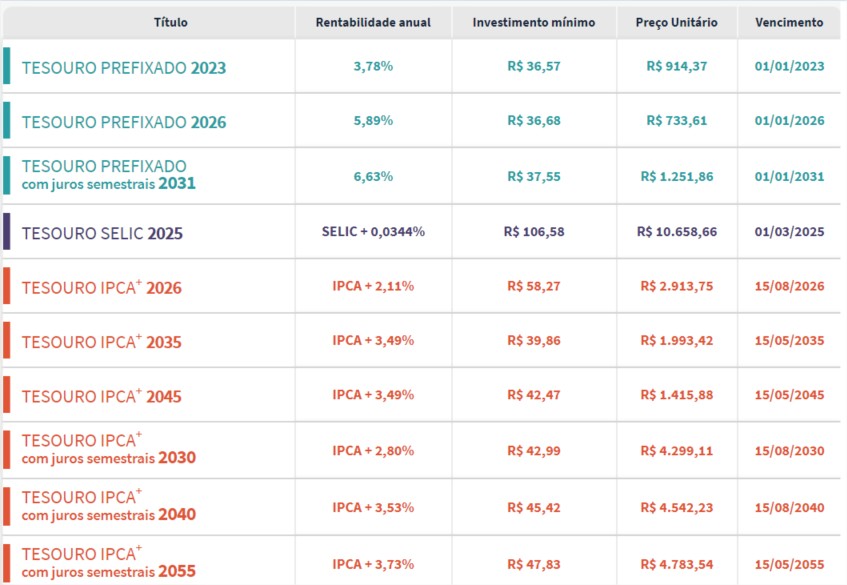Click maturity date 01/03/2025
Viewport: 847px width, 585px height.
(x=789, y=231)
